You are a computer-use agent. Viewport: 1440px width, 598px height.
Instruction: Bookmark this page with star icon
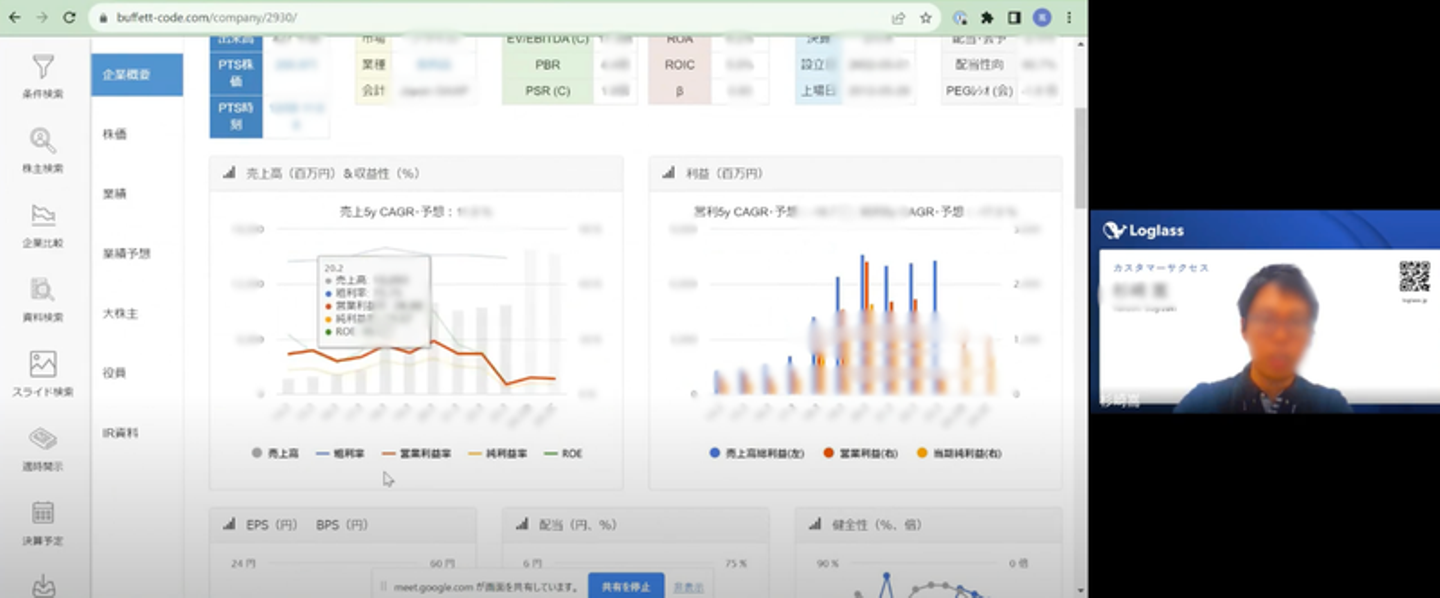tap(926, 18)
